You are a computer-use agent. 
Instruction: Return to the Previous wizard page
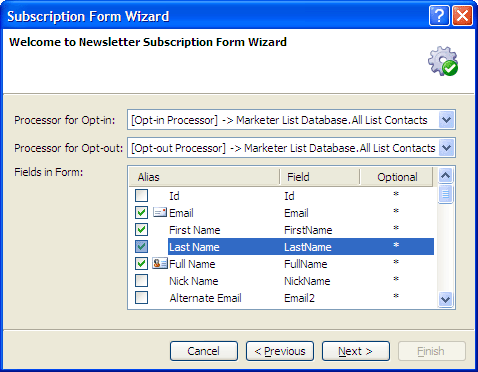click(280, 351)
